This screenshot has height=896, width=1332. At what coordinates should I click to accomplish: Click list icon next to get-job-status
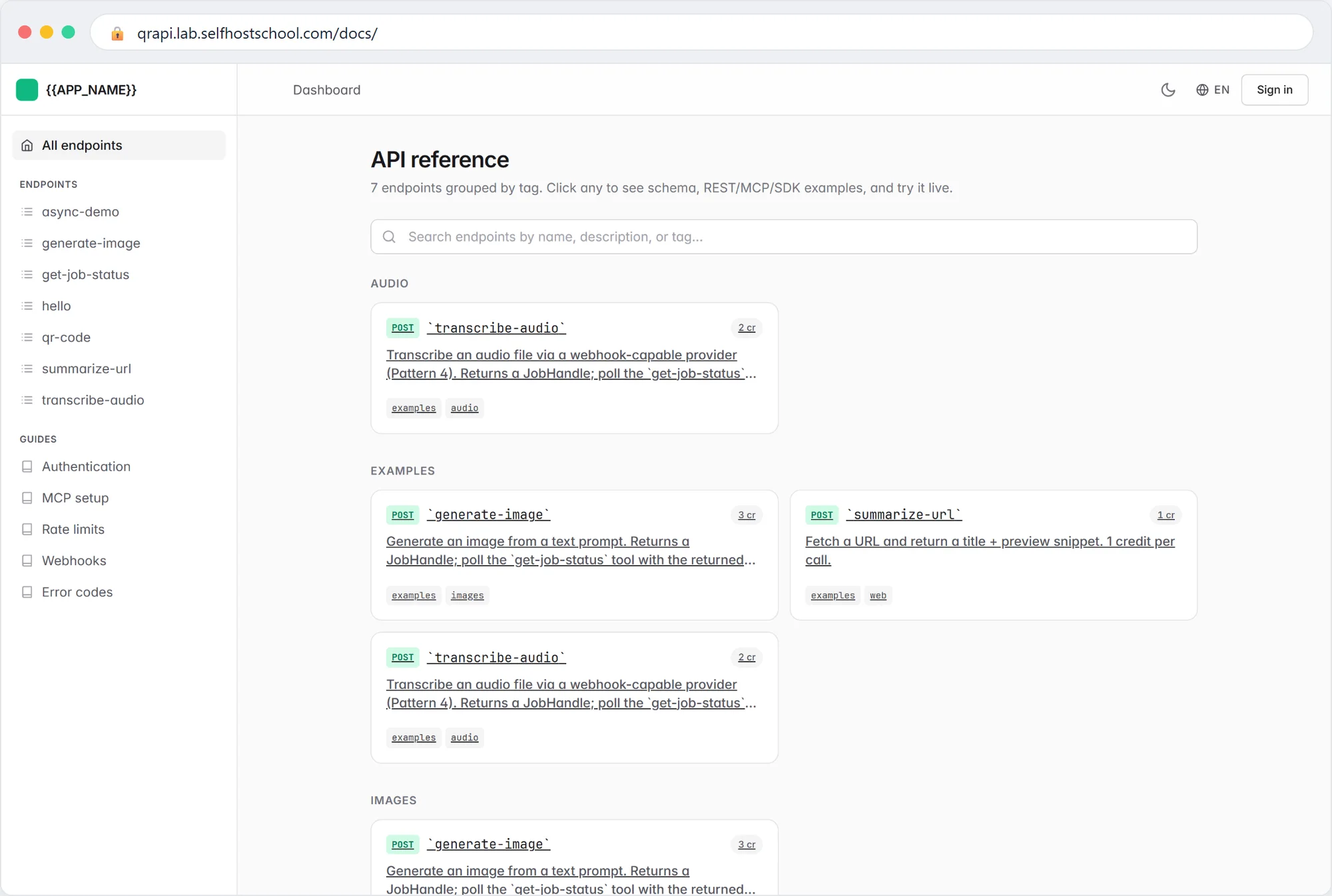pyautogui.click(x=27, y=274)
